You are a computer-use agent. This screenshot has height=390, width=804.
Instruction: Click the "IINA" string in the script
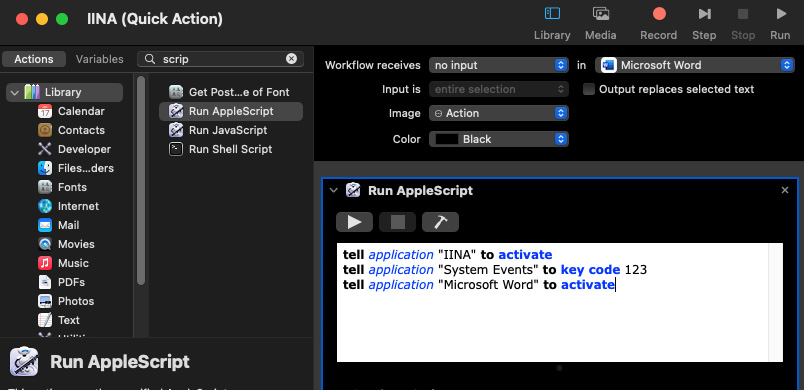pos(457,255)
